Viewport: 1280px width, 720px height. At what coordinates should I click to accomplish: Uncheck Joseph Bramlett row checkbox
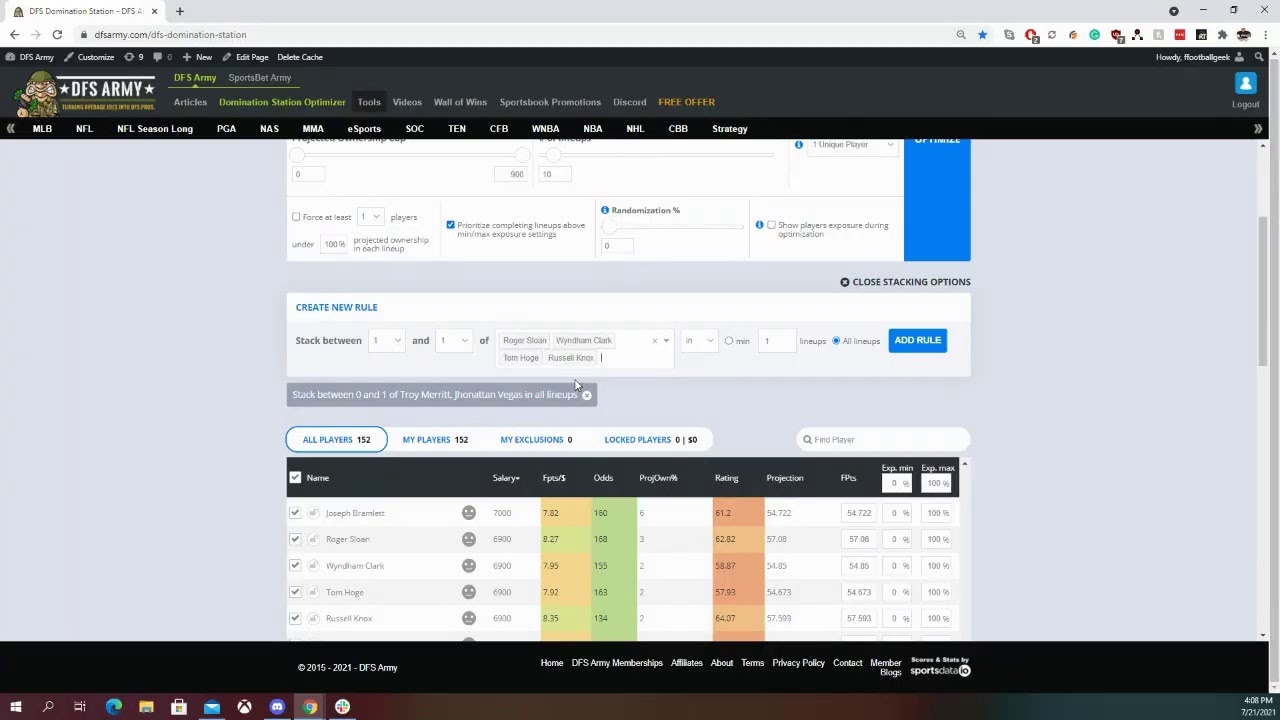click(295, 513)
